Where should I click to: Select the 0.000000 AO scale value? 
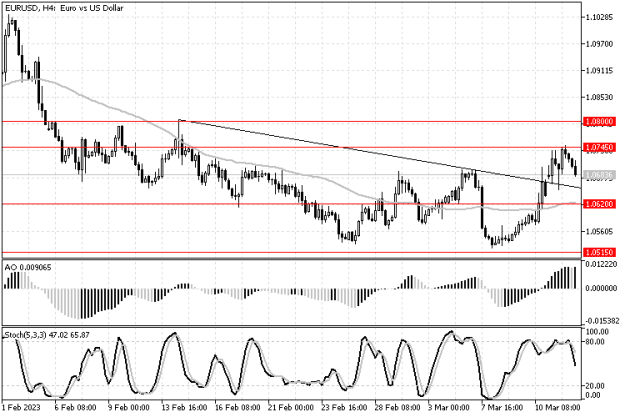[601, 288]
